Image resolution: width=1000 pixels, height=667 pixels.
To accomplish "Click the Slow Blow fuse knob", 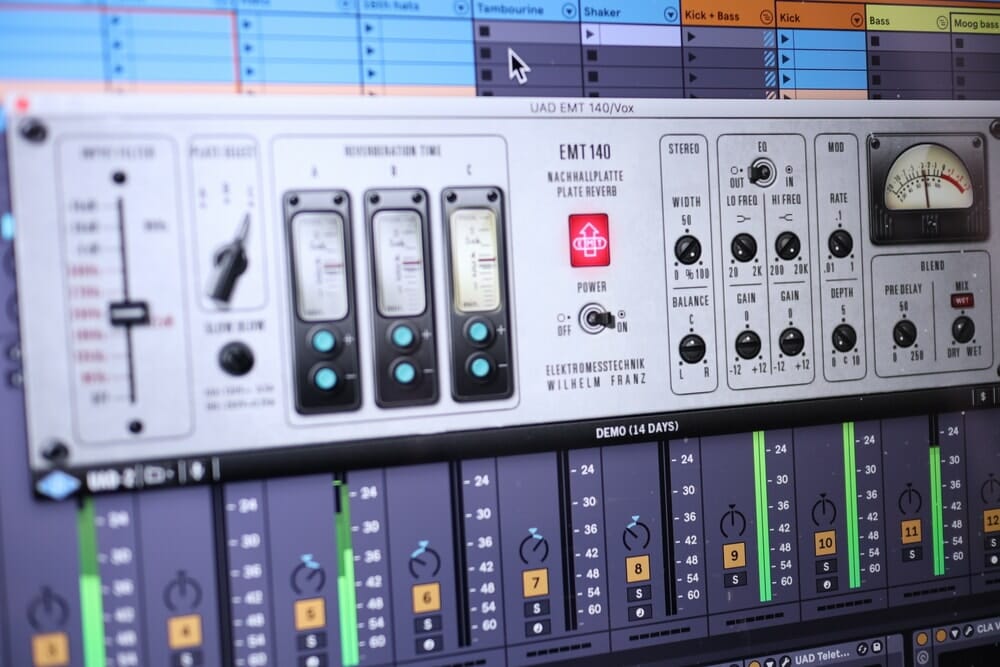I will coord(236,358).
